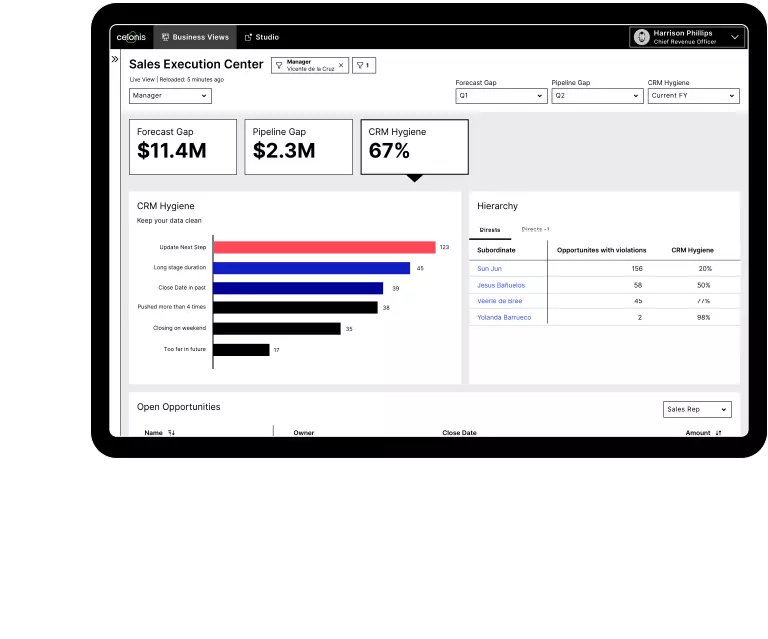Click the Too far in future bar

click(x=241, y=350)
